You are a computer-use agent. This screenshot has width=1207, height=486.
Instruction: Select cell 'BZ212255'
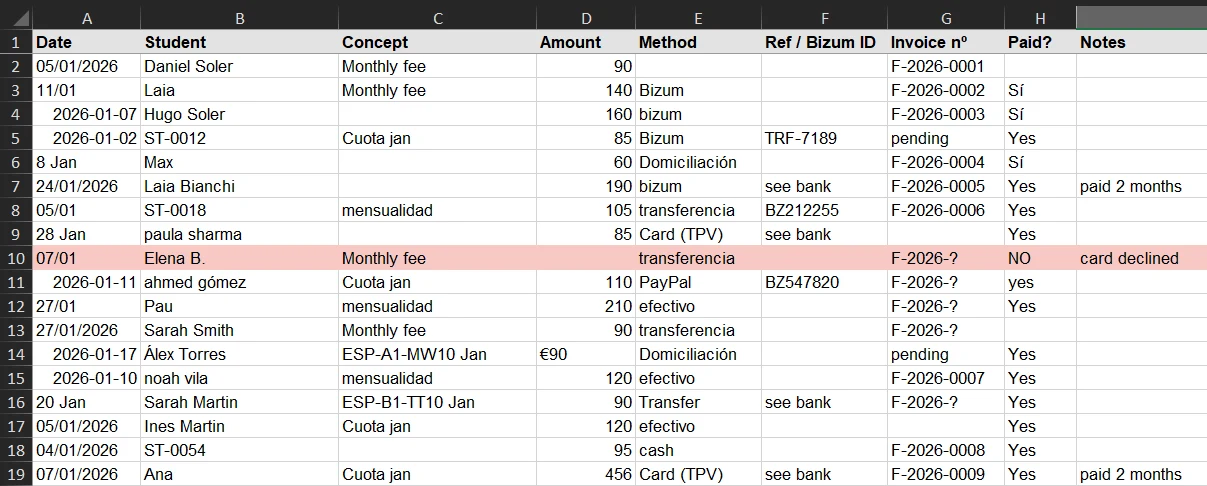[824, 210]
